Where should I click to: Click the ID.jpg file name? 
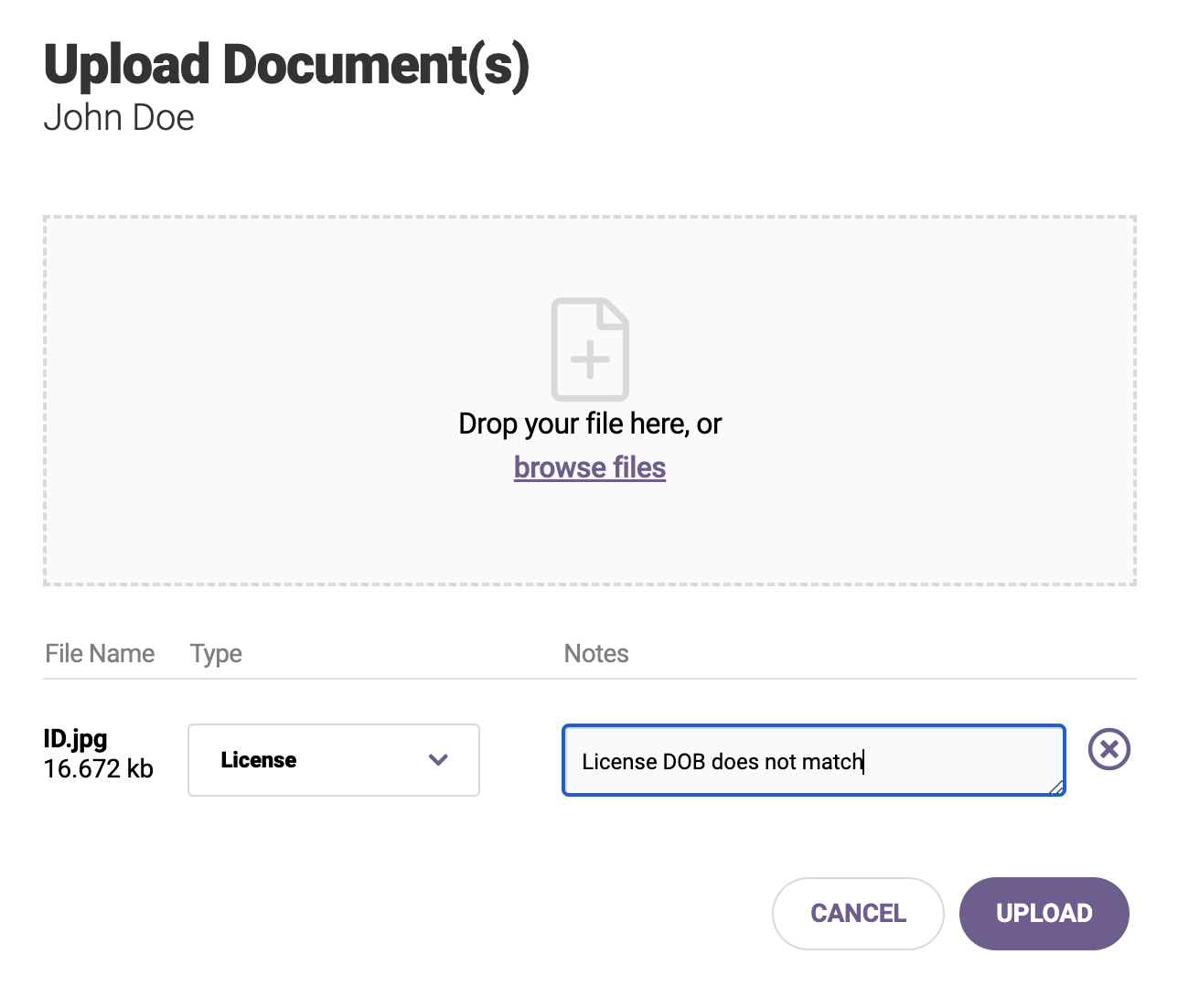[76, 739]
